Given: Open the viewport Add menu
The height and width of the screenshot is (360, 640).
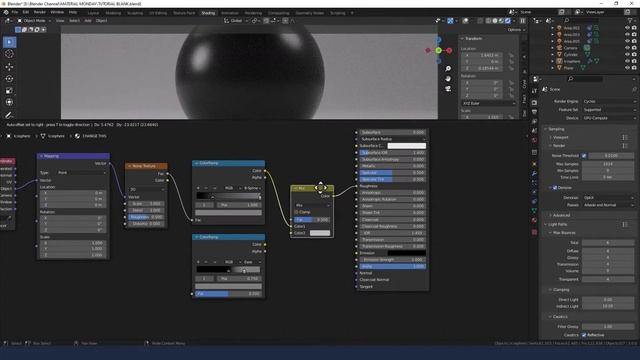Looking at the screenshot, I should point(88,20).
